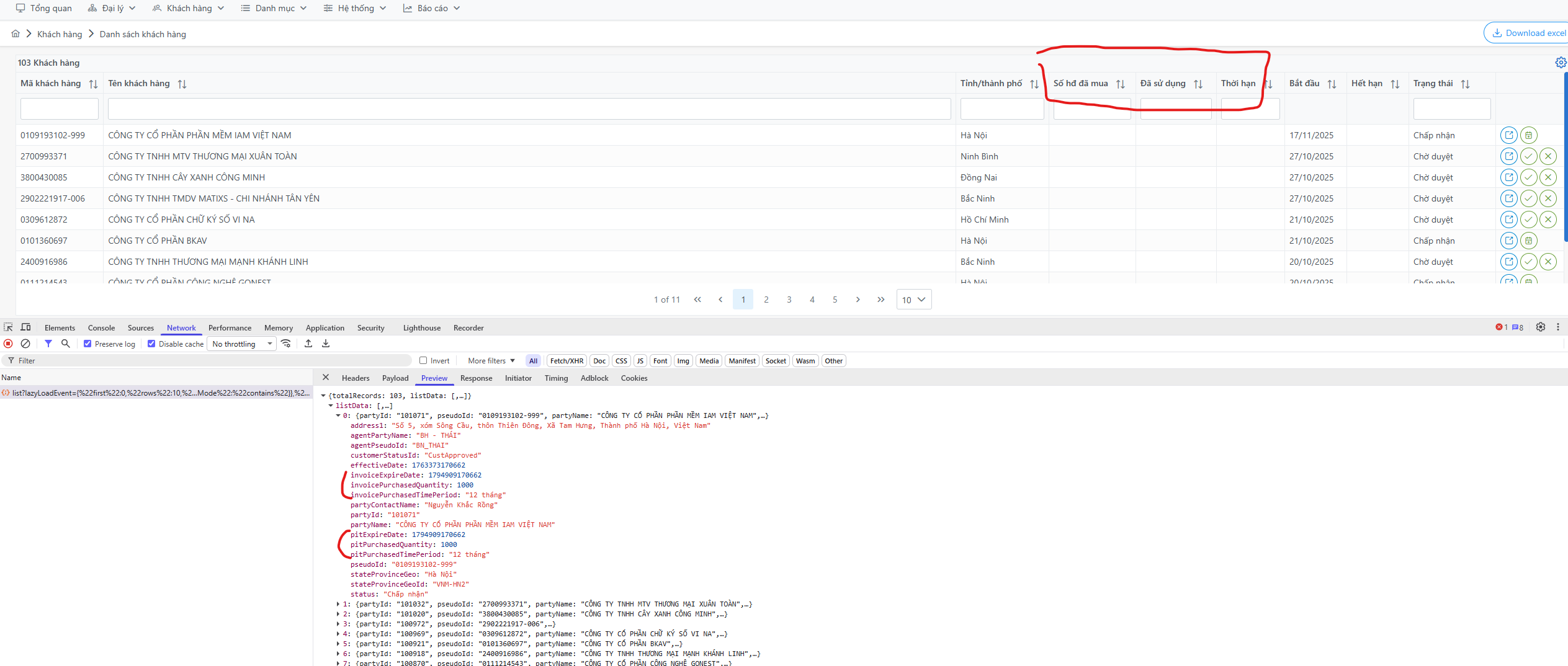1568x666 pixels.
Task: Open detail for IAM VIỆT NAM row
Action: (x=1508, y=135)
